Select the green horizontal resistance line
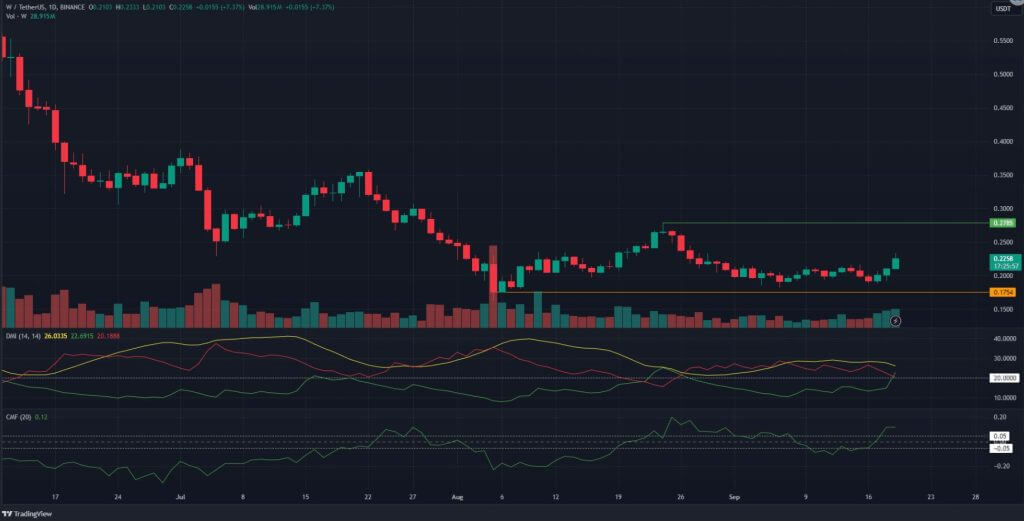 (826, 223)
